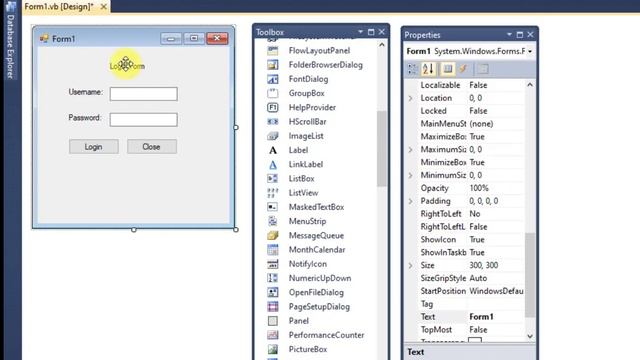
Task: Select the Tag property row
Action: (471, 304)
